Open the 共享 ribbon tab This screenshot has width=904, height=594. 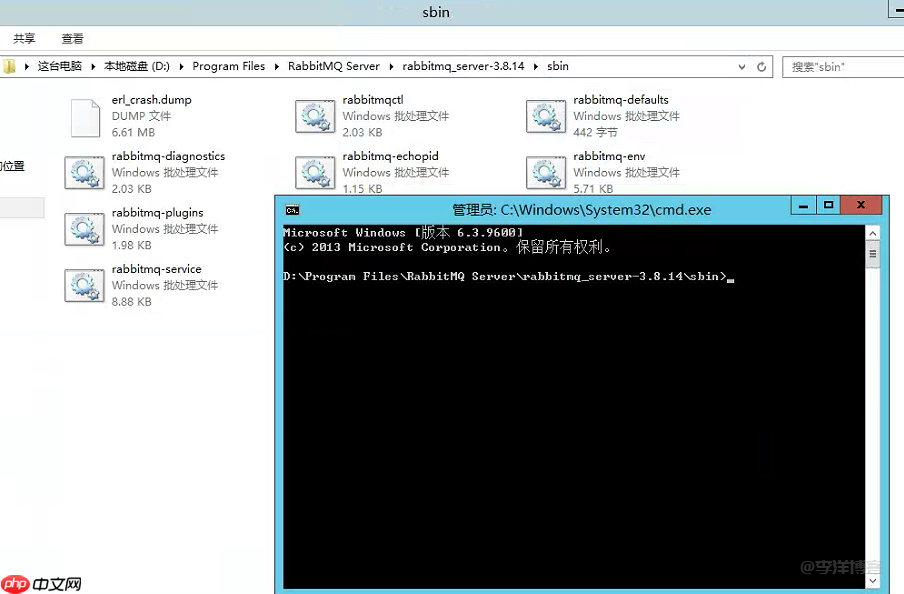pyautogui.click(x=24, y=38)
